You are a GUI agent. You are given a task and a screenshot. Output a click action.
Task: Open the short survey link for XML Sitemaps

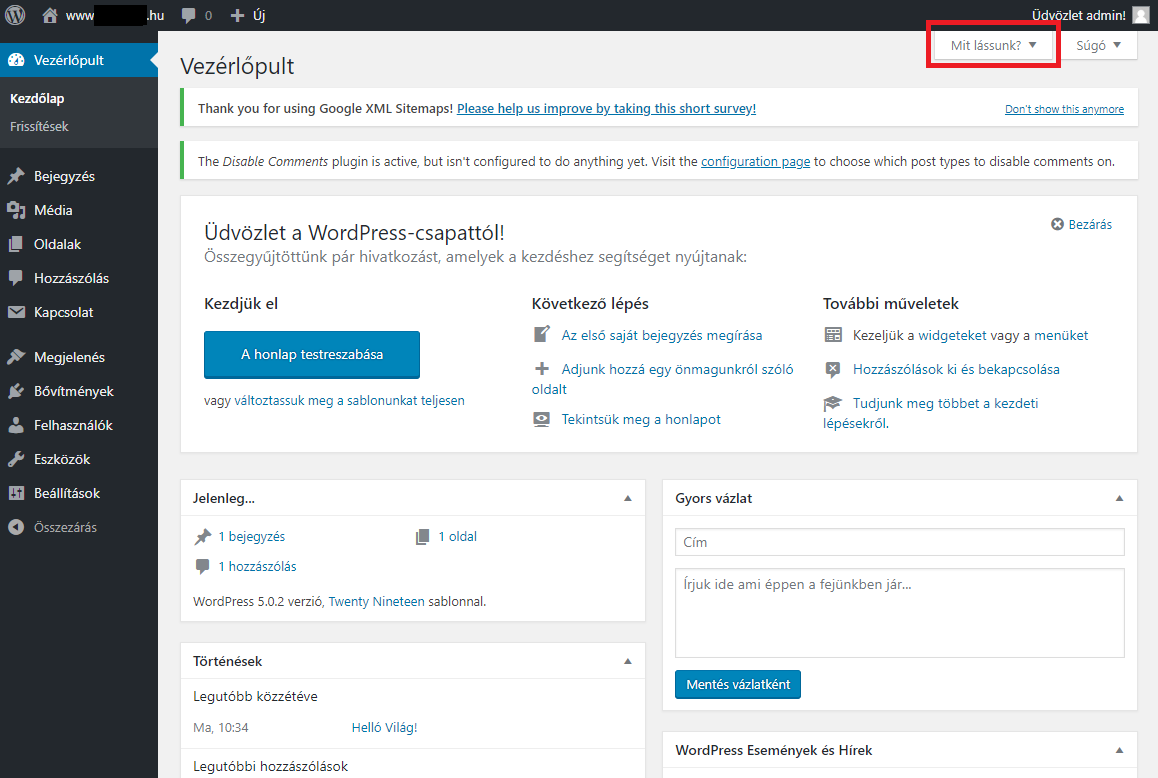tap(606, 109)
